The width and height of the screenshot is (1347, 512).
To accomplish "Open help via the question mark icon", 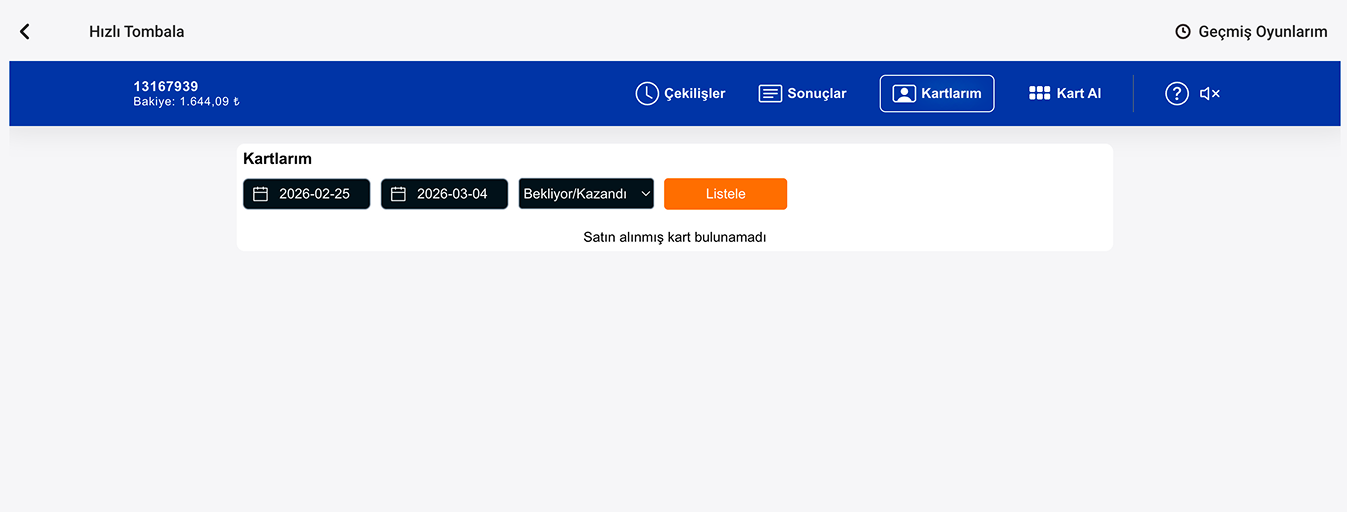I will [1176, 94].
